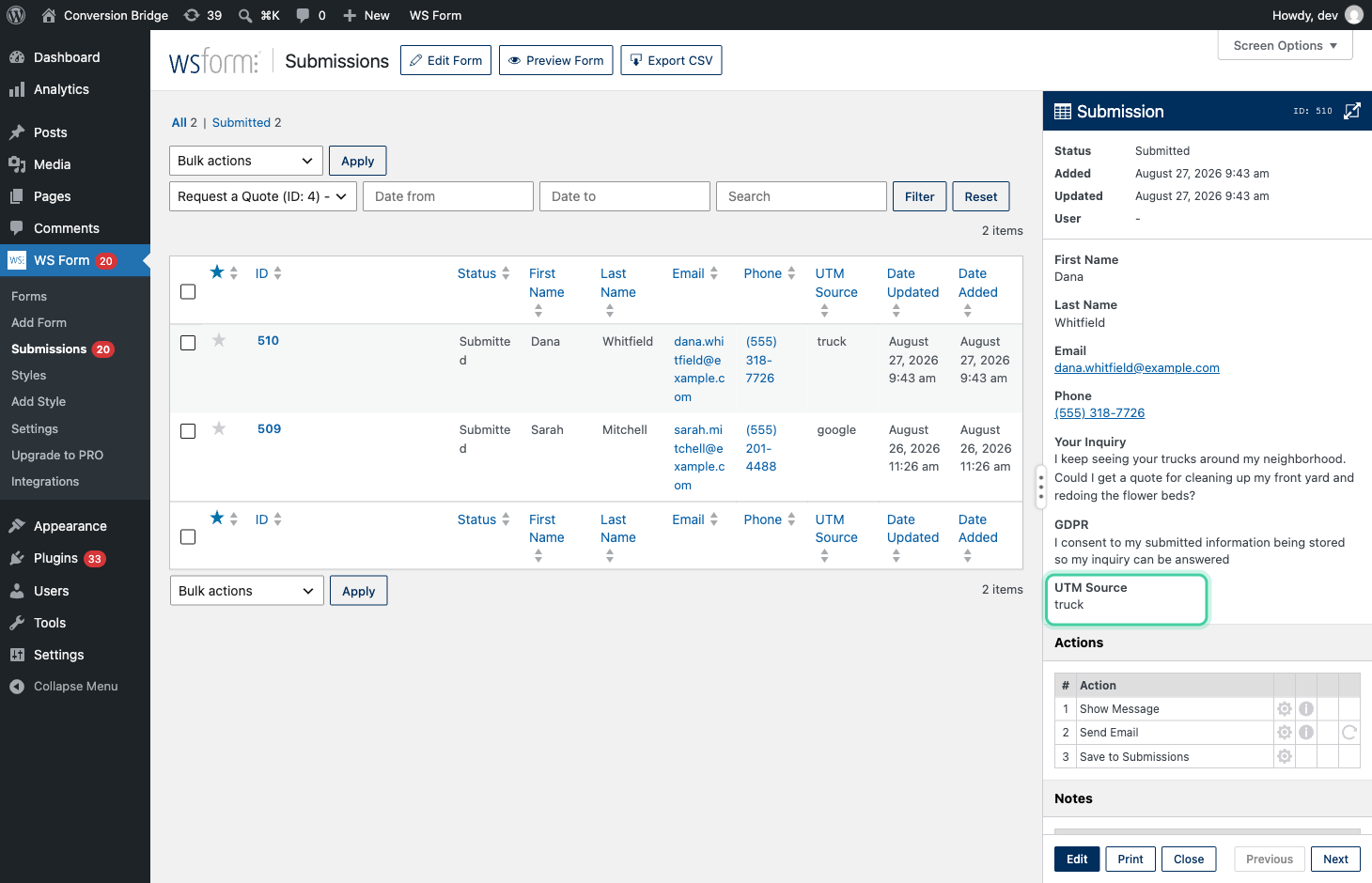Image resolution: width=1372 pixels, height=883 pixels.
Task: Select all submissions via bottom footer checkbox
Action: point(188,536)
